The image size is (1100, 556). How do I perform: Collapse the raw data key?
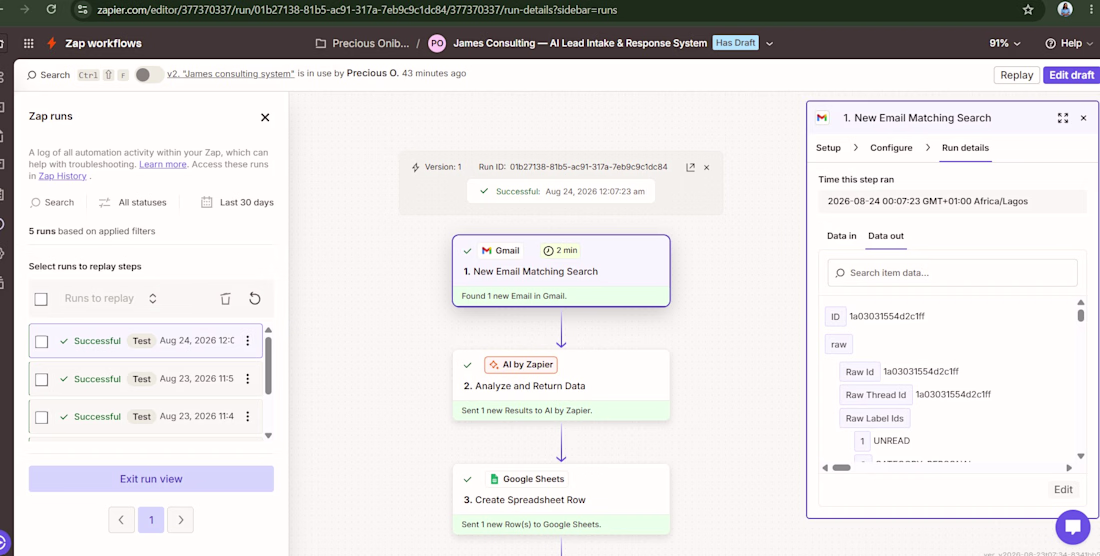pos(839,344)
